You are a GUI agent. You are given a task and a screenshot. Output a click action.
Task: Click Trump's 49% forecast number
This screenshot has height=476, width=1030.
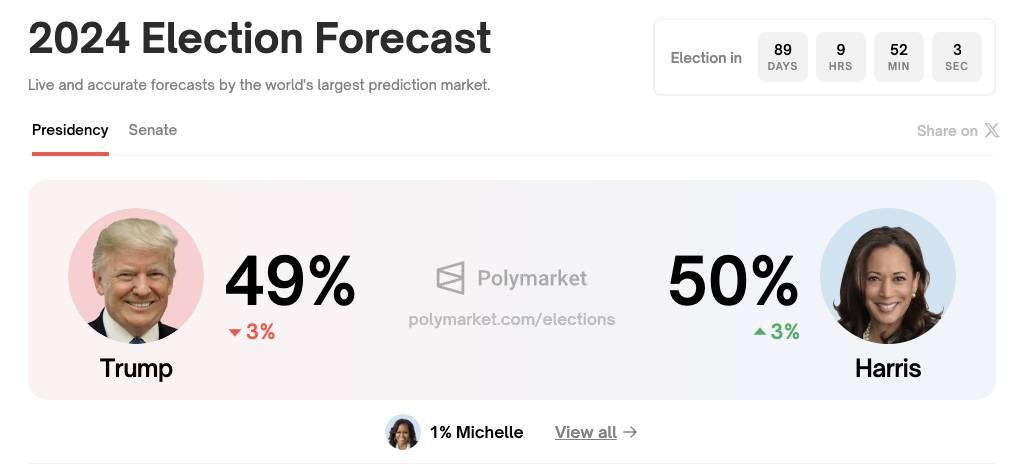(x=290, y=282)
